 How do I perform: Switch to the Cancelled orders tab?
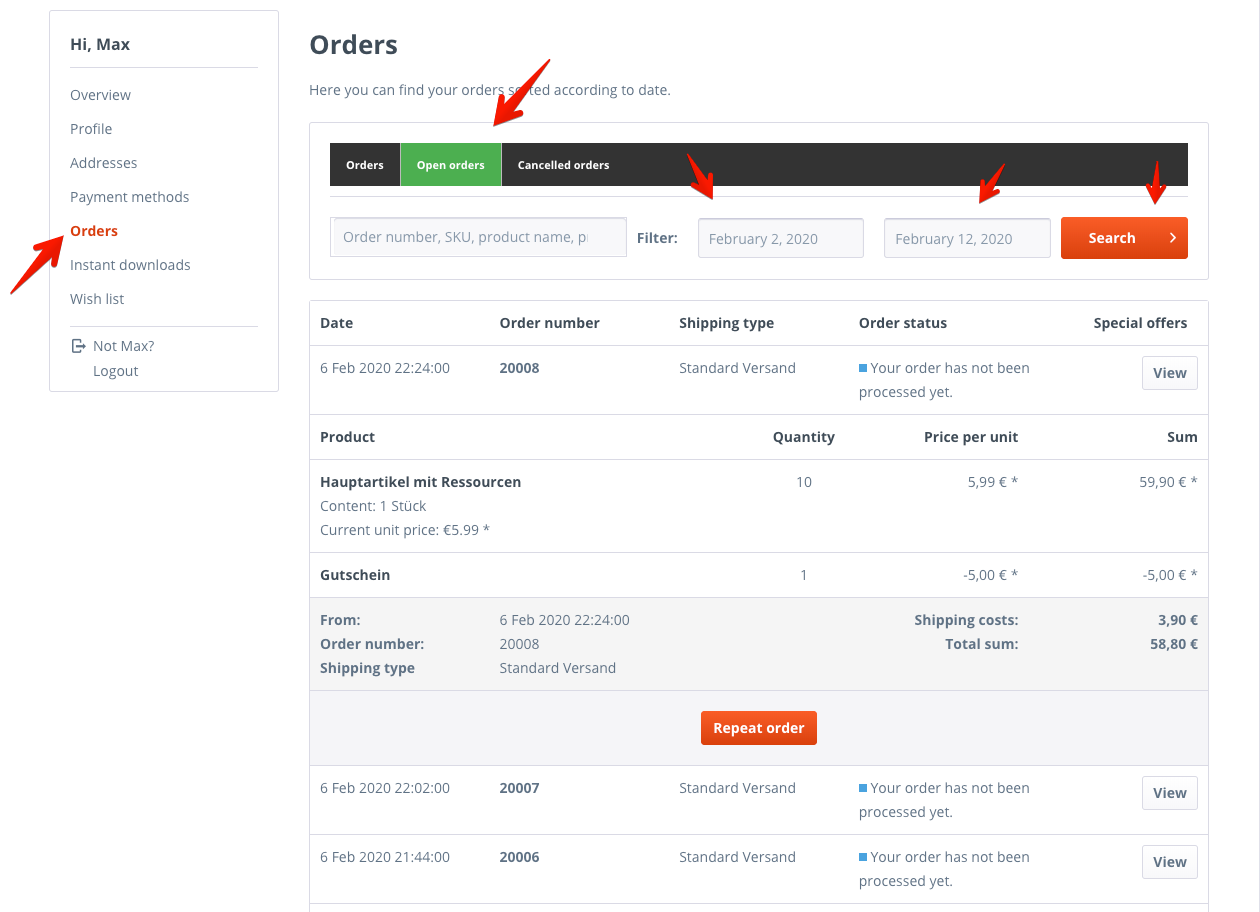tap(563, 165)
